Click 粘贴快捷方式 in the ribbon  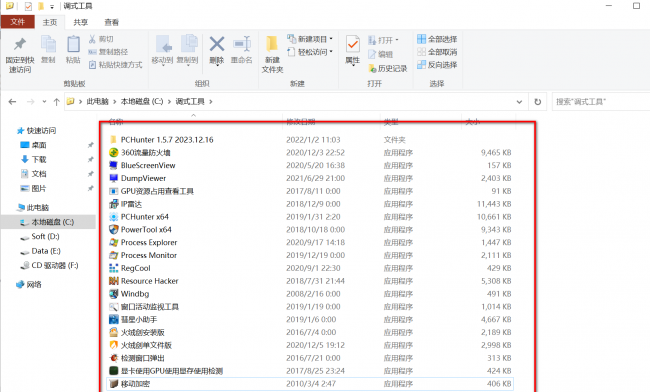pos(115,65)
